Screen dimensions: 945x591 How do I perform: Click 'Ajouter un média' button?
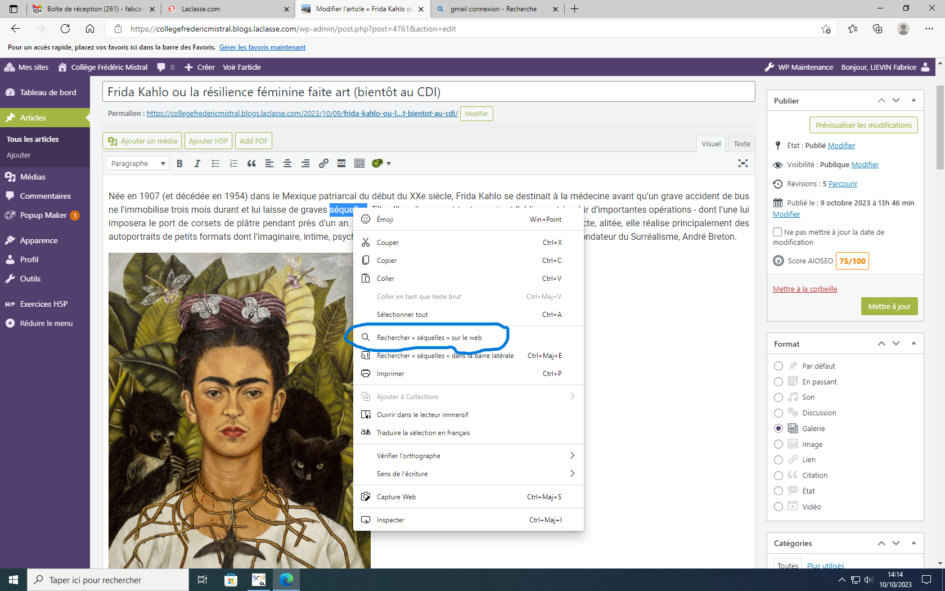(x=142, y=141)
